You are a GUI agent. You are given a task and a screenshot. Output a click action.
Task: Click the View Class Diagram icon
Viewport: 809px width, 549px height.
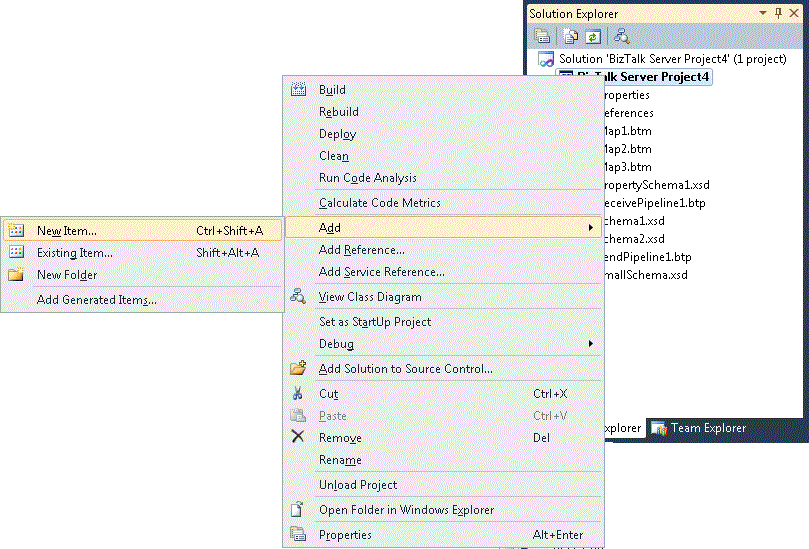coord(298,296)
